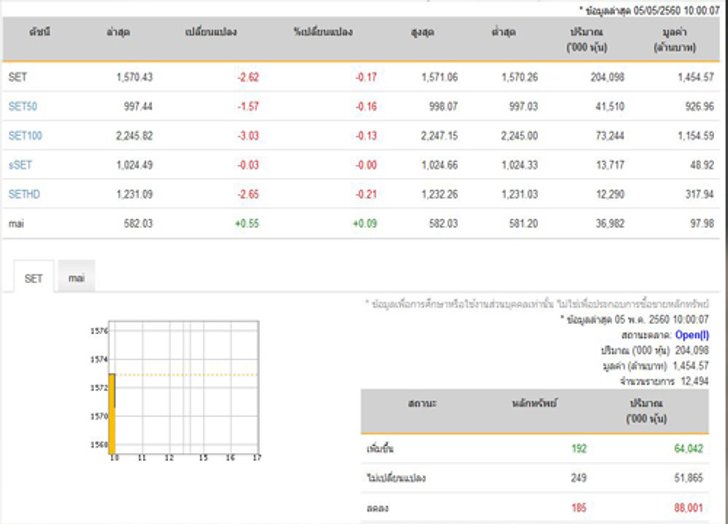
Task: Select the mai row name in the table
Action: pos(16,223)
